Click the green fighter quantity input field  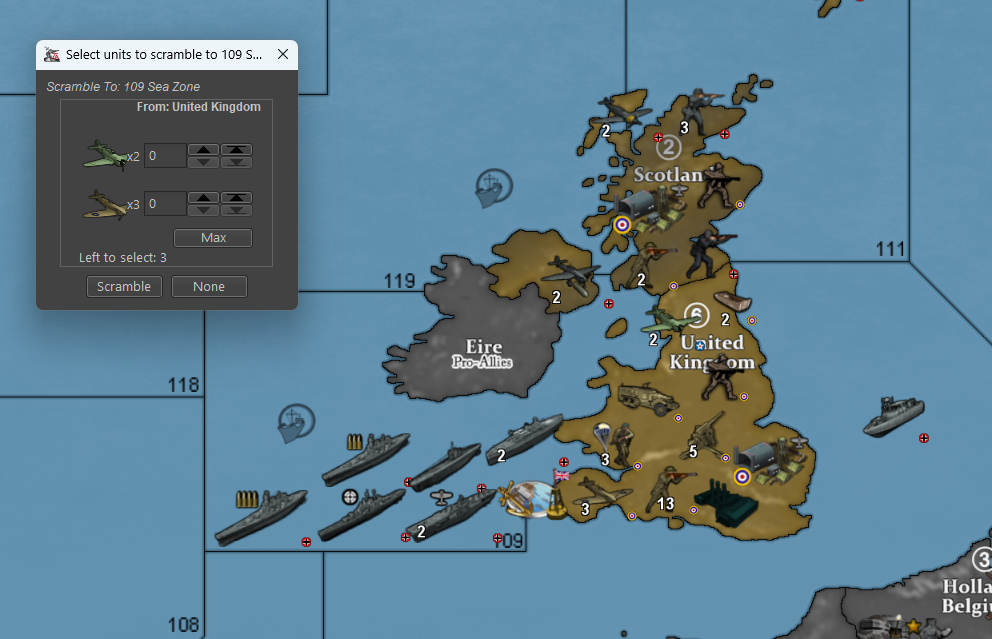click(165, 156)
